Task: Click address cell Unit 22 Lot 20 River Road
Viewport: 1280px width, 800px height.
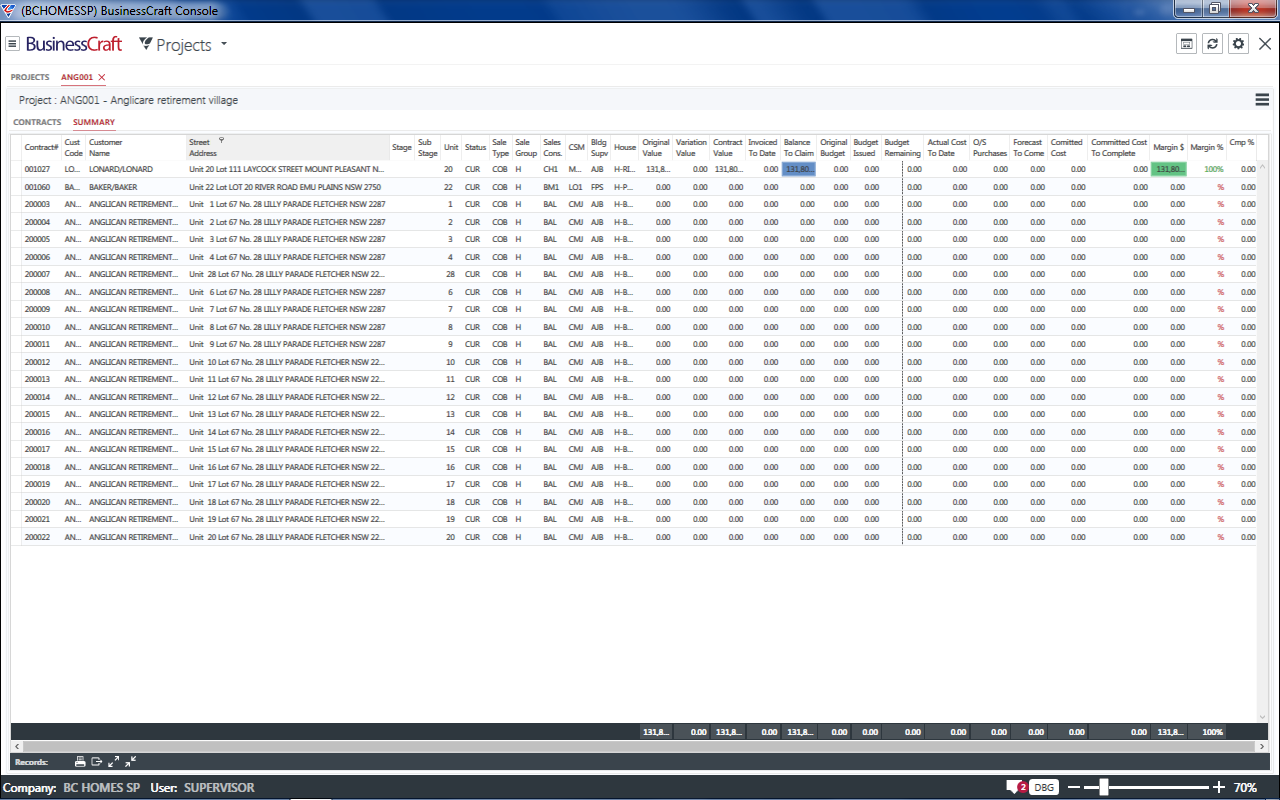Action: point(288,187)
